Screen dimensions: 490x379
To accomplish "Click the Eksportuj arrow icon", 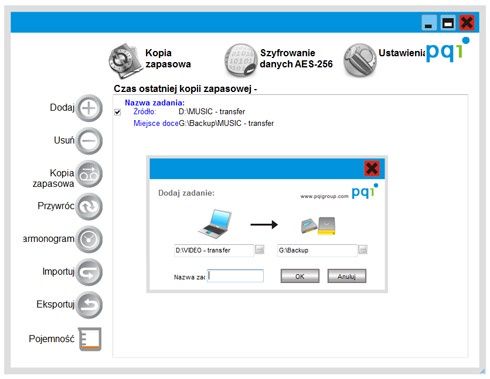I will point(89,305).
